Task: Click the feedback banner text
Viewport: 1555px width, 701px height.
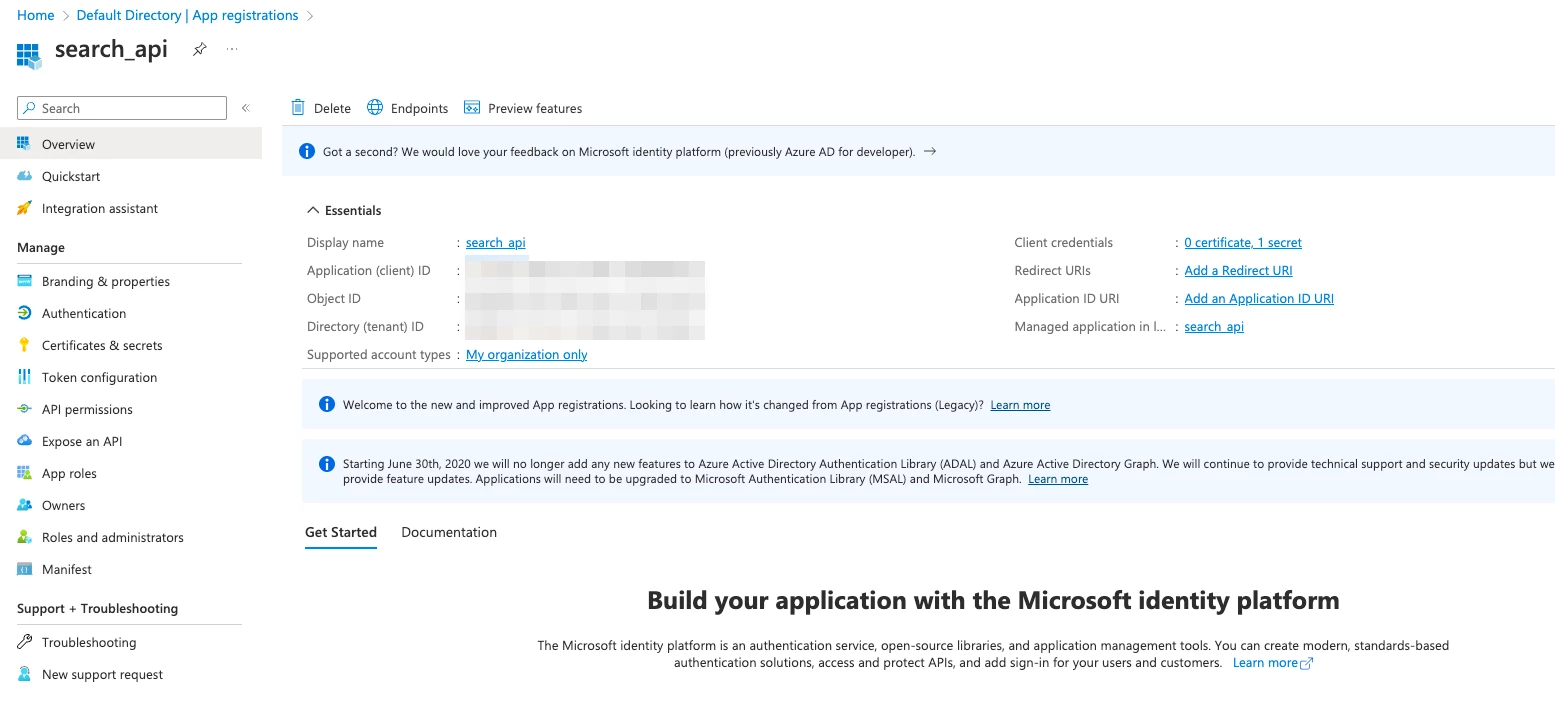Action: point(619,152)
